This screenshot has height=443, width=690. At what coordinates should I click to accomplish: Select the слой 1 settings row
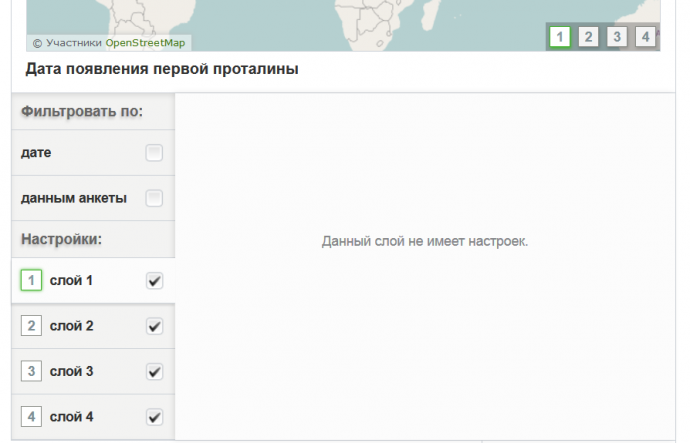[x=93, y=280]
